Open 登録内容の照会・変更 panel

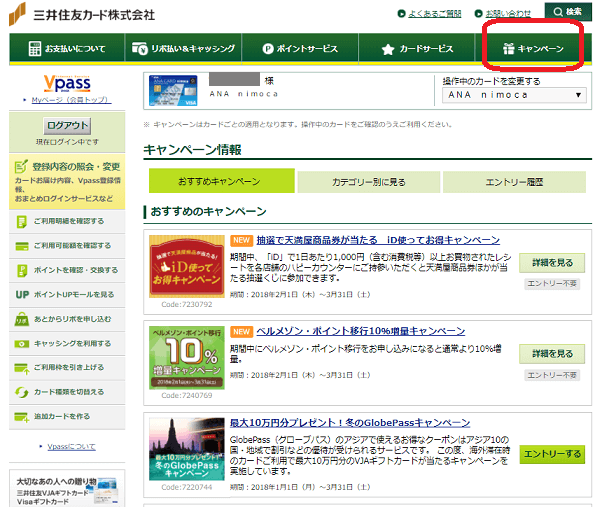pos(67,182)
